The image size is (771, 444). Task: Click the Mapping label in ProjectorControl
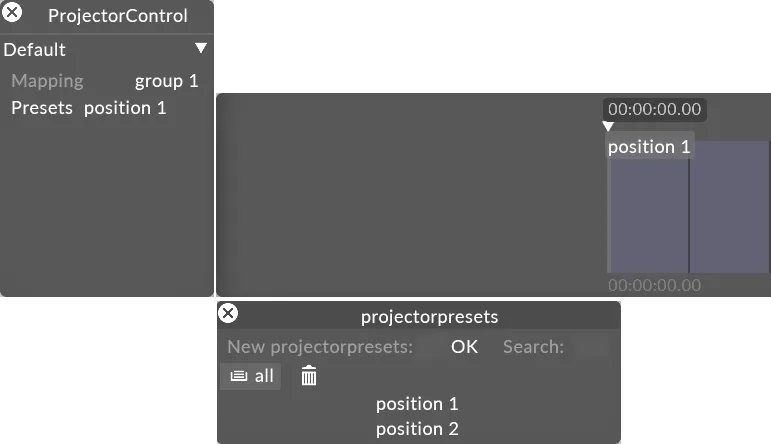point(47,81)
